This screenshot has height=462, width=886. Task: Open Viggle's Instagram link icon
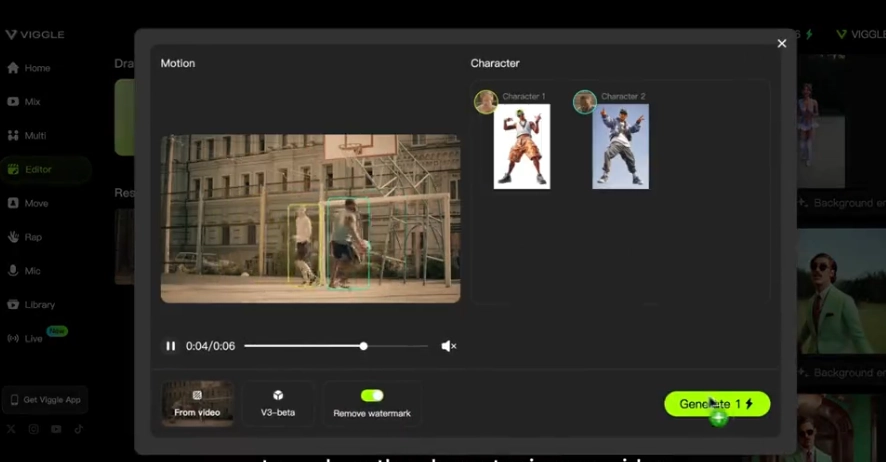point(33,429)
